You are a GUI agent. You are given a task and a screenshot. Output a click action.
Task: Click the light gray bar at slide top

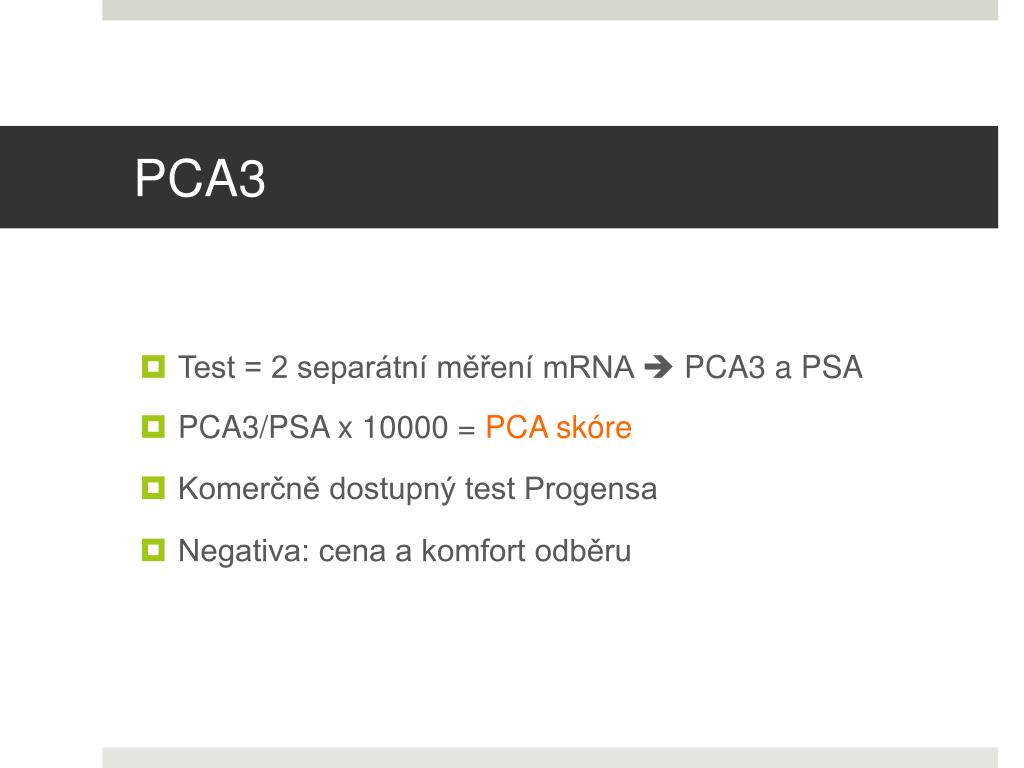coord(550,10)
